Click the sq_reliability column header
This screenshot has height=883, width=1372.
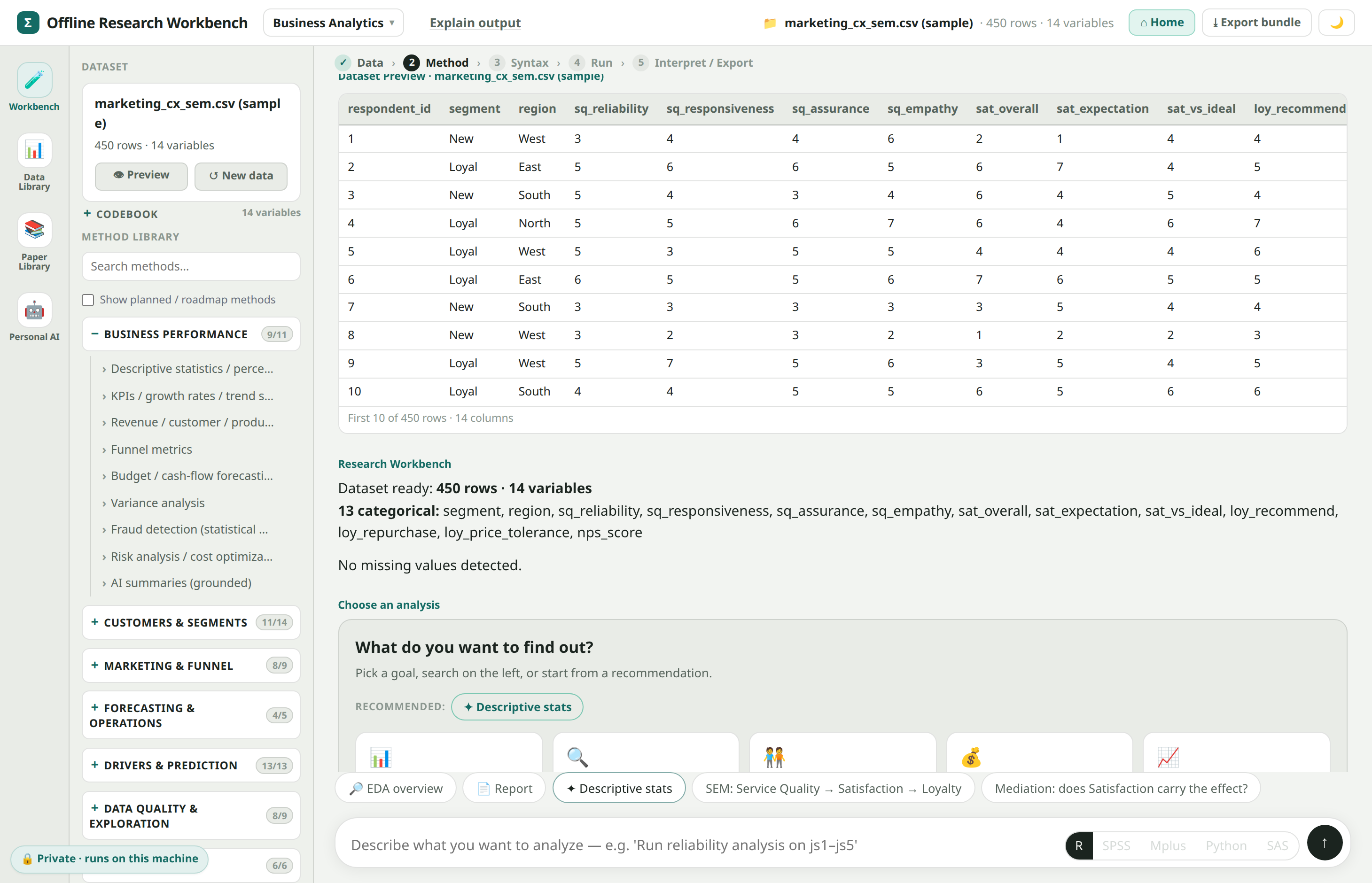click(x=611, y=108)
